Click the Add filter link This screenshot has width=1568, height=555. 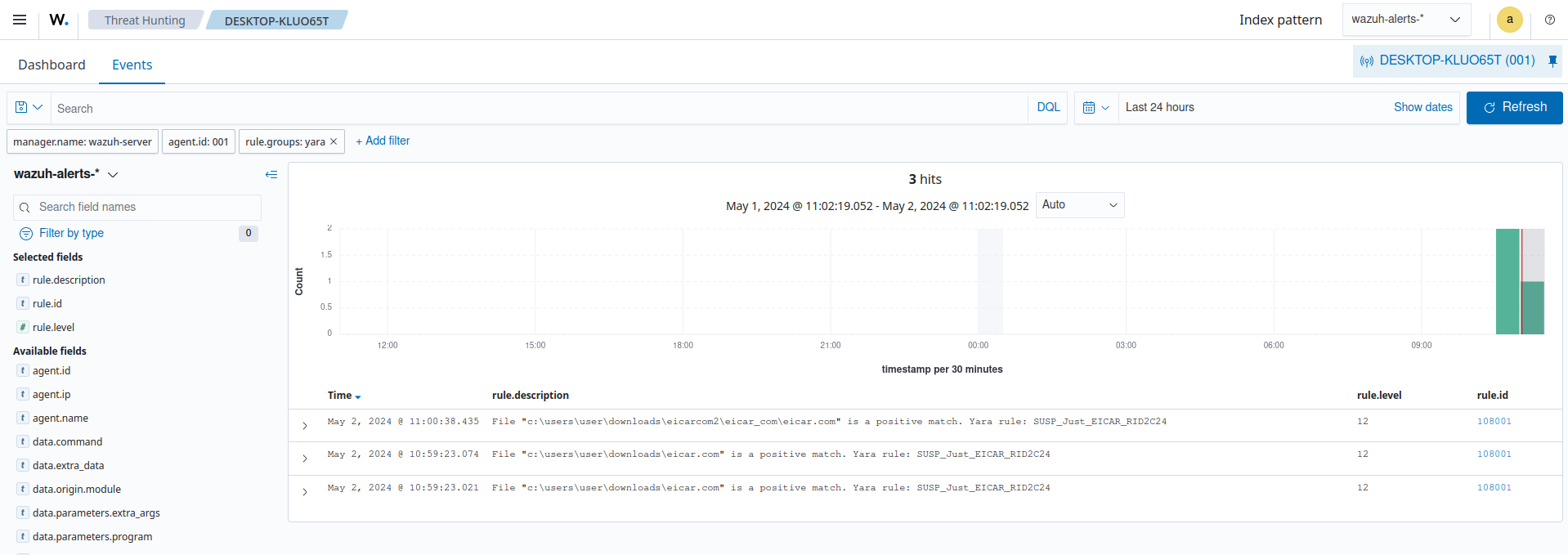383,141
